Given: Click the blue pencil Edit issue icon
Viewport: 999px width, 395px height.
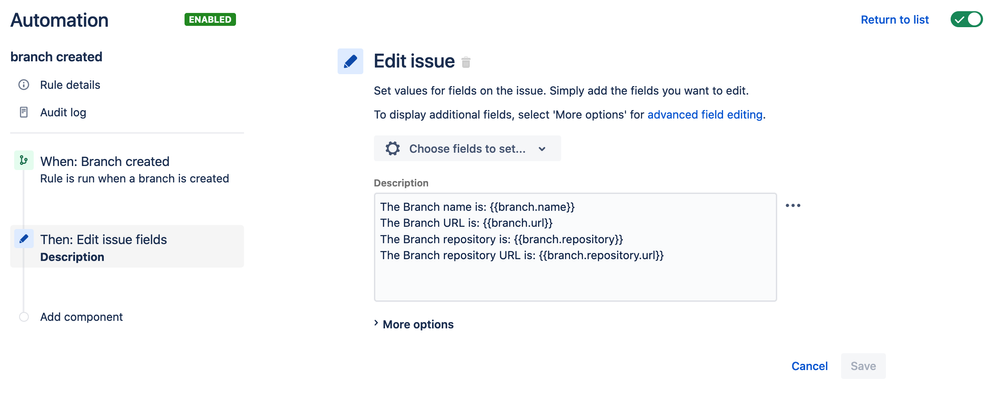Looking at the screenshot, I should (x=350, y=61).
